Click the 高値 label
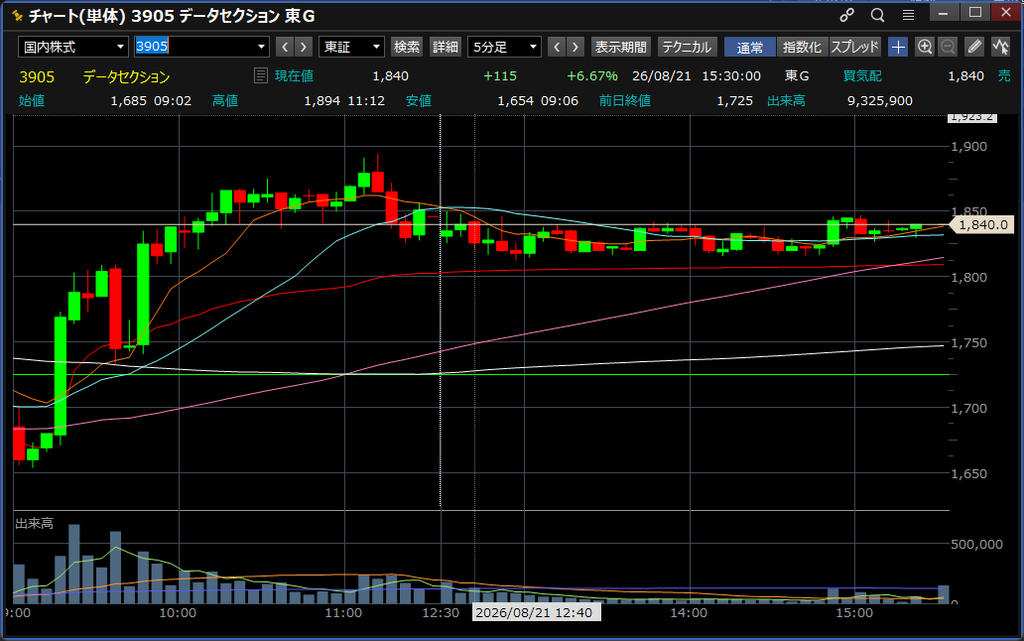Viewport: 1024px width, 641px height. click(x=225, y=101)
